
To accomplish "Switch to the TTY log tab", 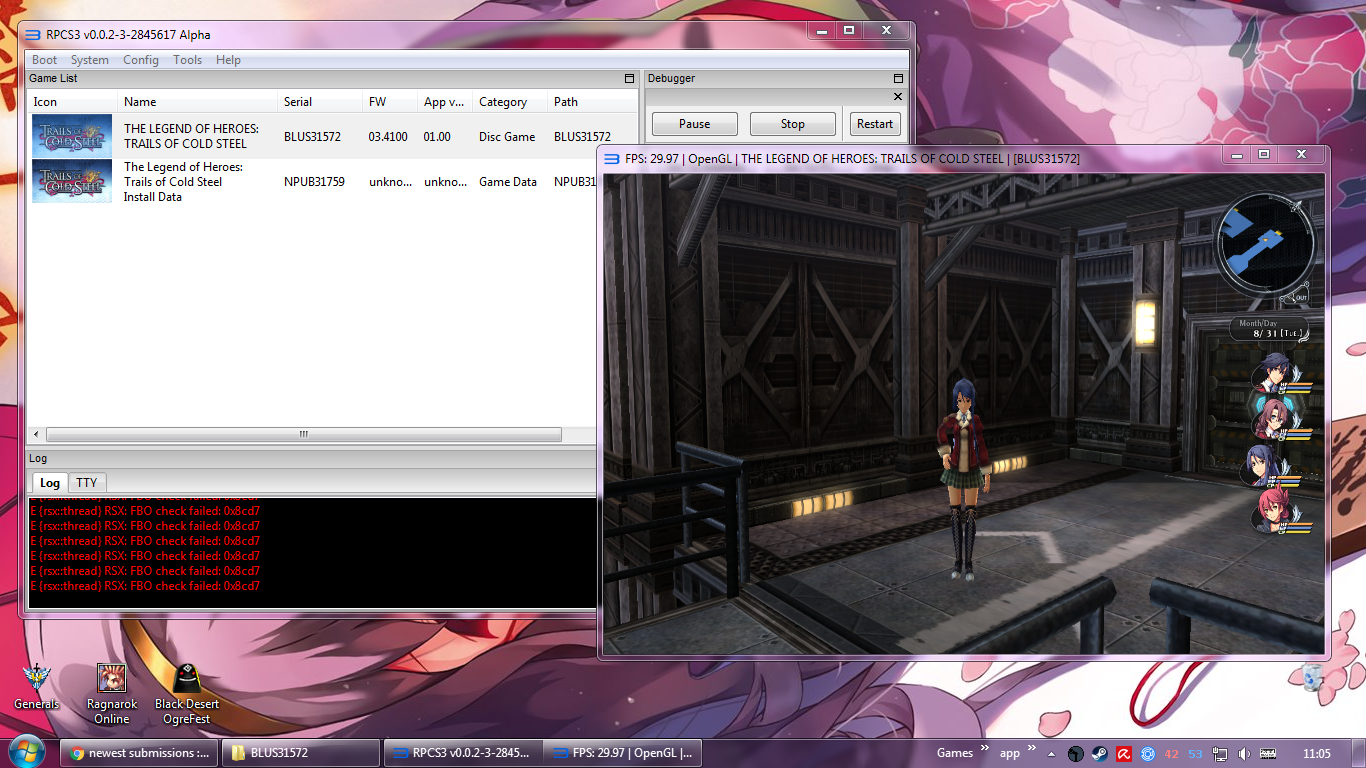I will click(87, 483).
